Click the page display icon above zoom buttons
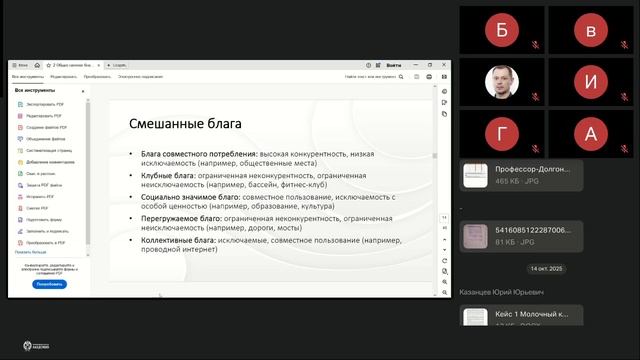 [x=444, y=271]
